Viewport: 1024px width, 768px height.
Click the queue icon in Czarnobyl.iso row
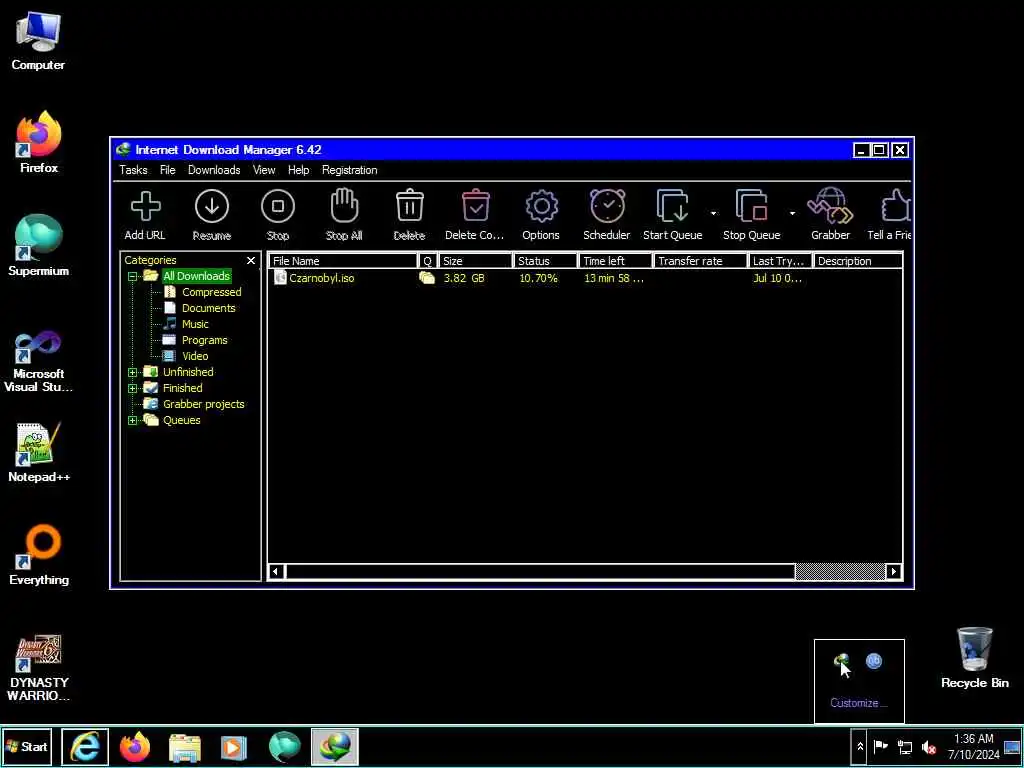pyautogui.click(x=426, y=278)
